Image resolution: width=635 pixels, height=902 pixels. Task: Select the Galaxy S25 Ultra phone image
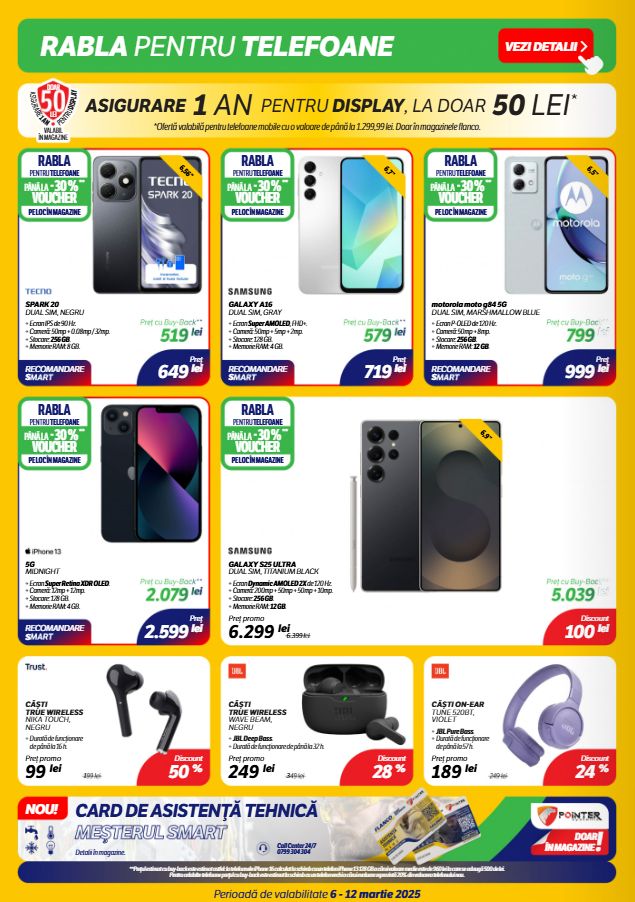pos(426,505)
